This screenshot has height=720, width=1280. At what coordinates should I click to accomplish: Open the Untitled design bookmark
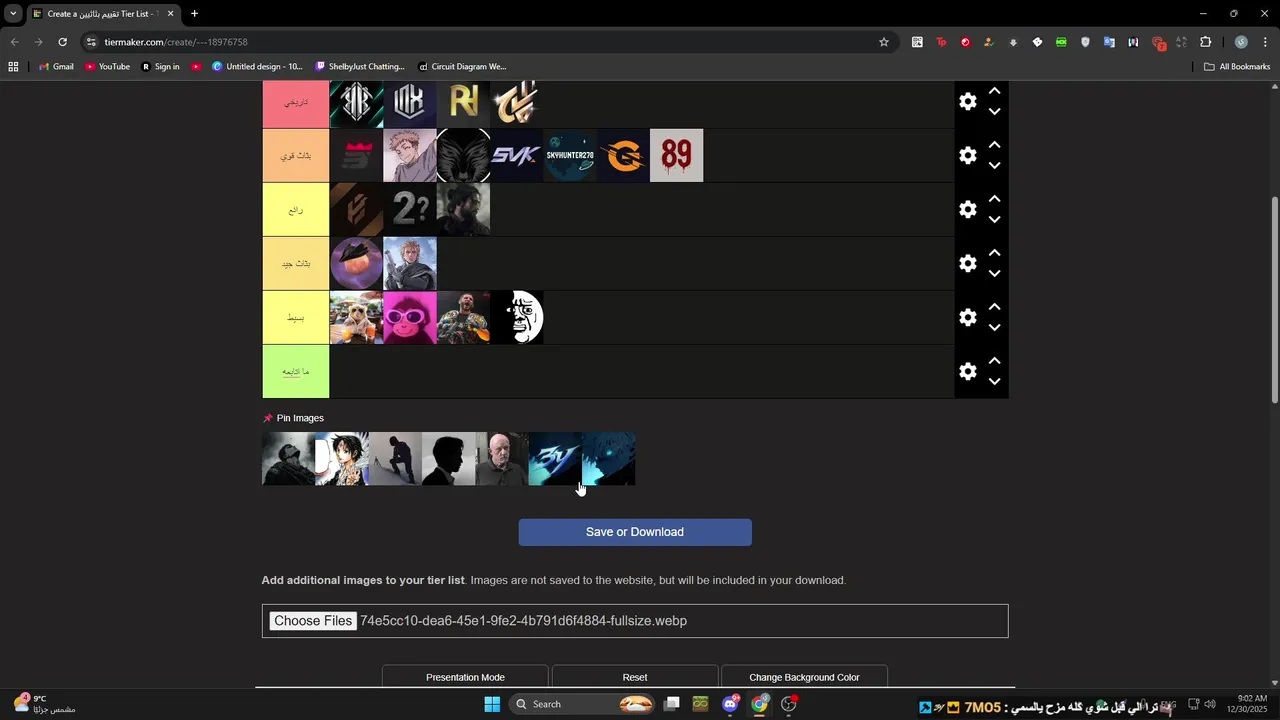(257, 67)
